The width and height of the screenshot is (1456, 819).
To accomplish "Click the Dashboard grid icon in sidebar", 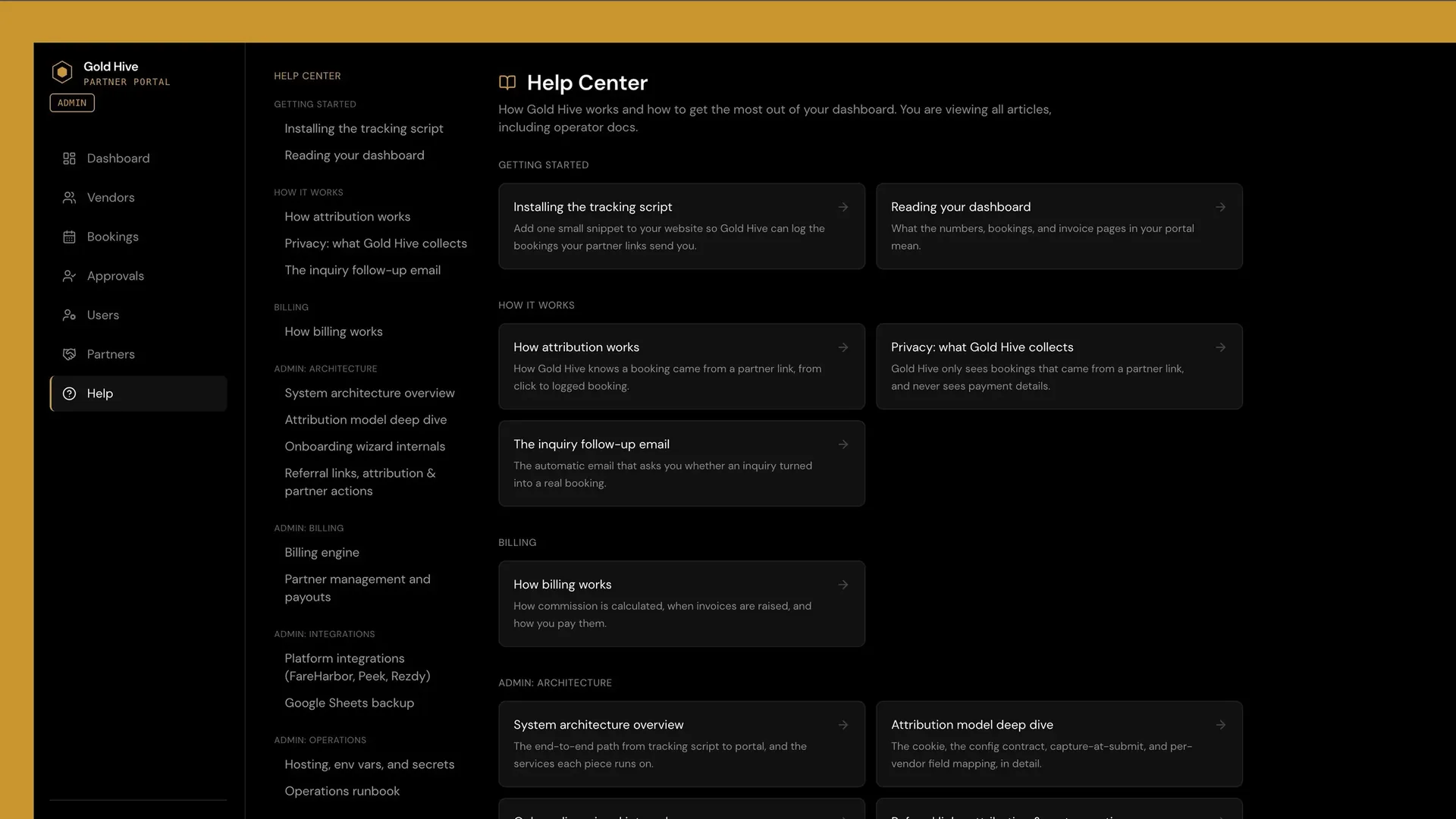I will click(69, 158).
